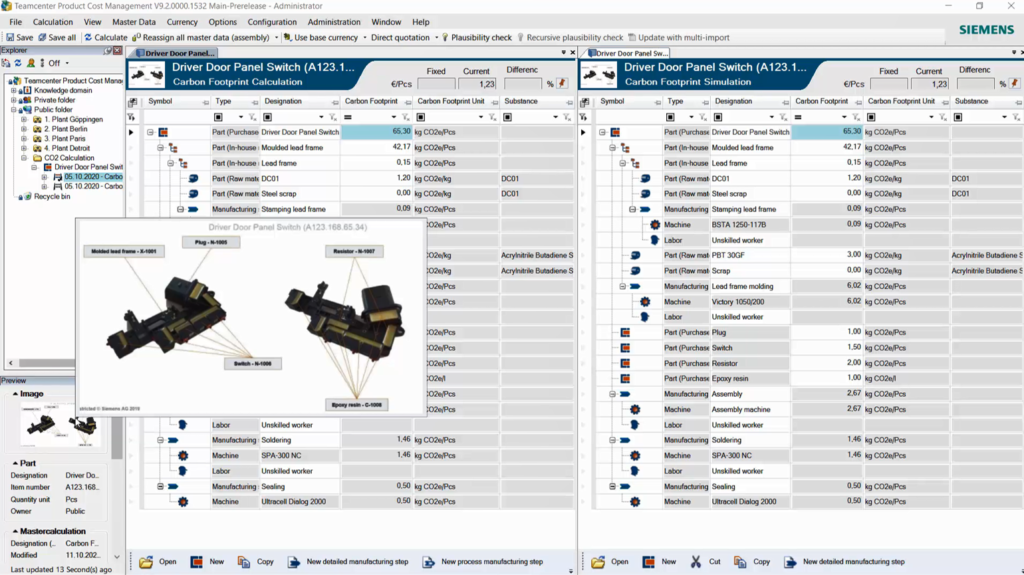The height and width of the screenshot is (575, 1024).
Task: Open the Master Data menu
Action: click(x=134, y=22)
